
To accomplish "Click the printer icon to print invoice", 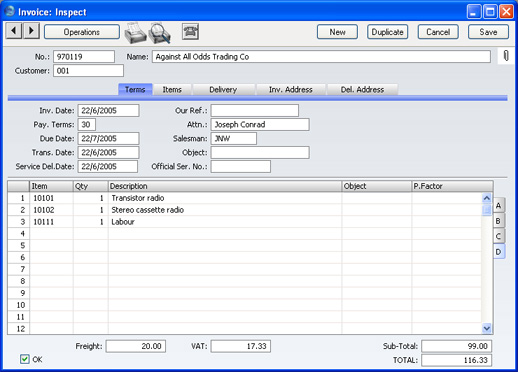I will pos(135,33).
